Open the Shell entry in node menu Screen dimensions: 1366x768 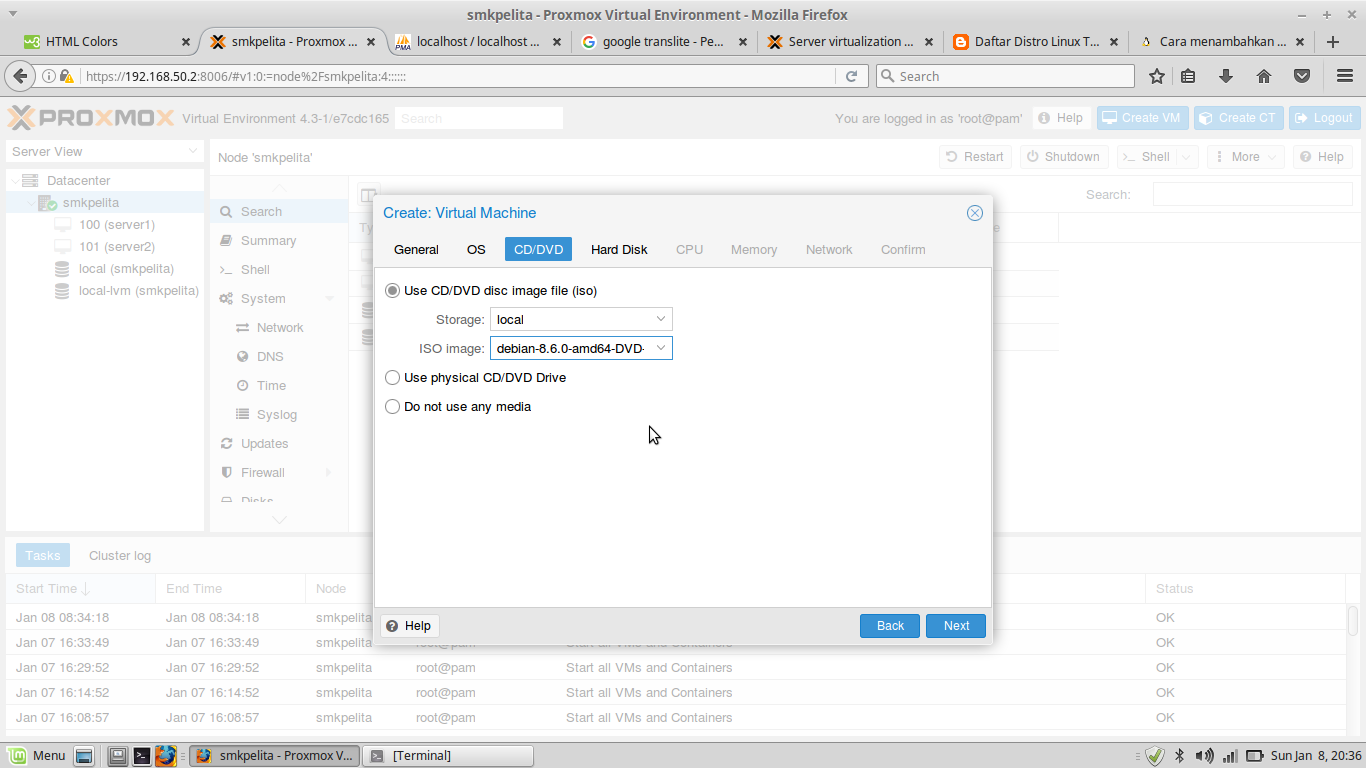[x=279, y=270]
